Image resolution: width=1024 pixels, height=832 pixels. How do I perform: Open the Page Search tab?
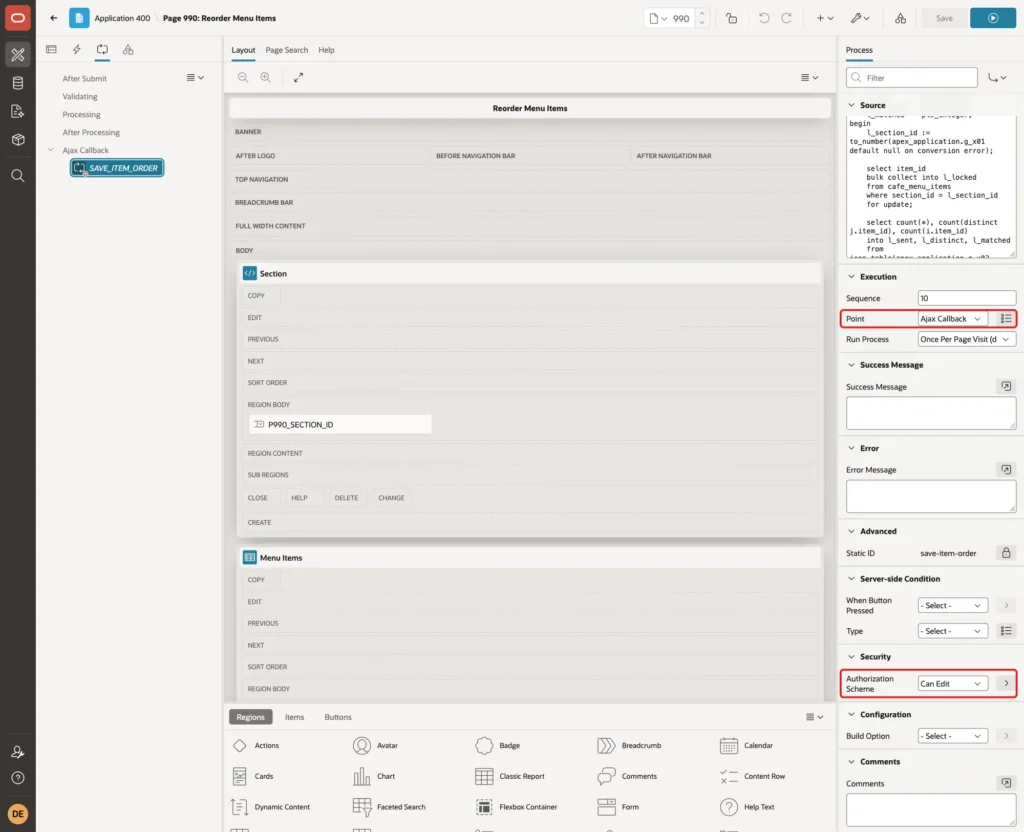click(x=286, y=50)
